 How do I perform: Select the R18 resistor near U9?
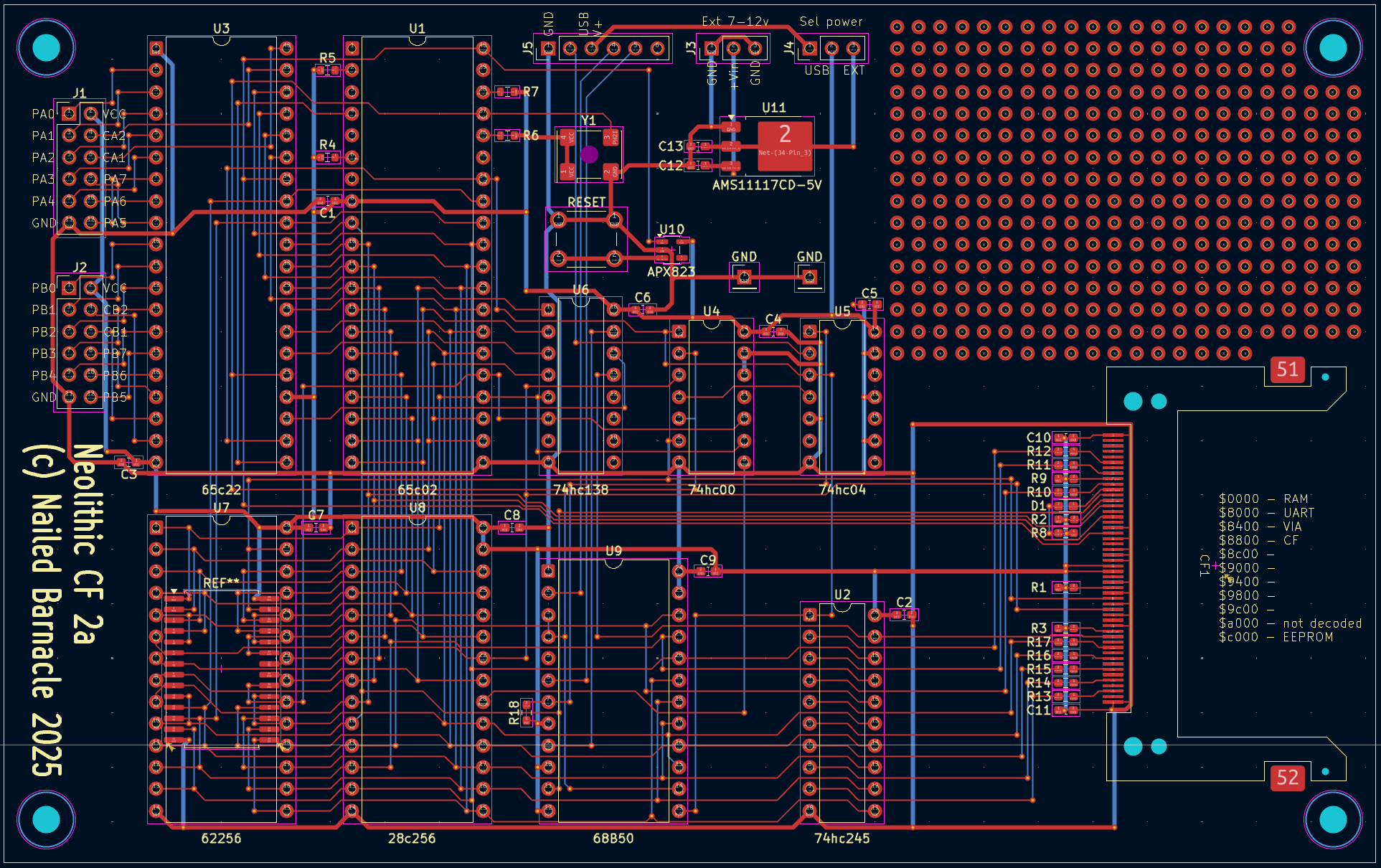click(526, 712)
